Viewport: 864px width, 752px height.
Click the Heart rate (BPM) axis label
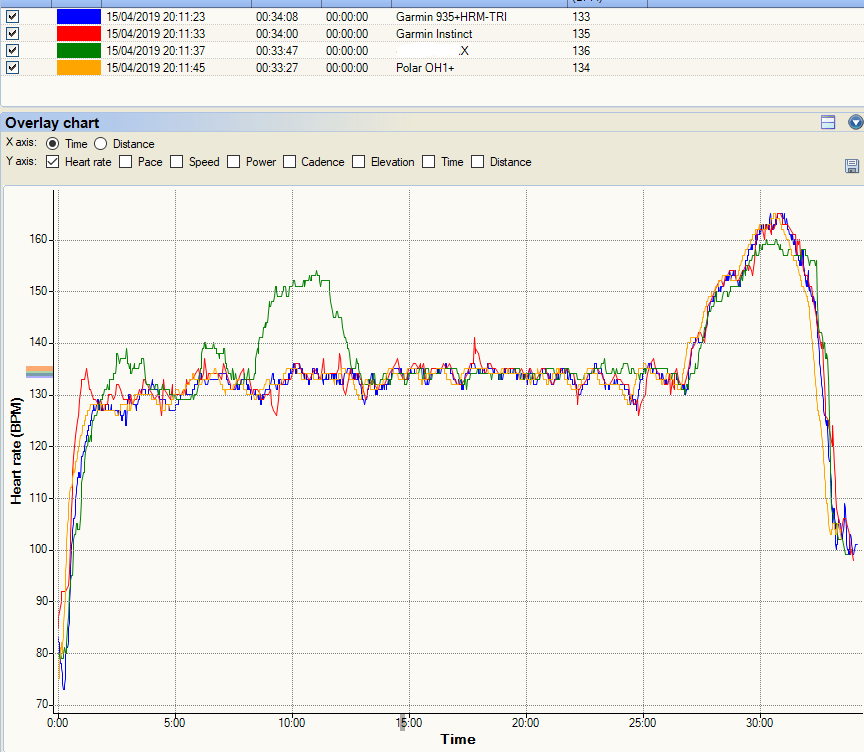(x=16, y=451)
